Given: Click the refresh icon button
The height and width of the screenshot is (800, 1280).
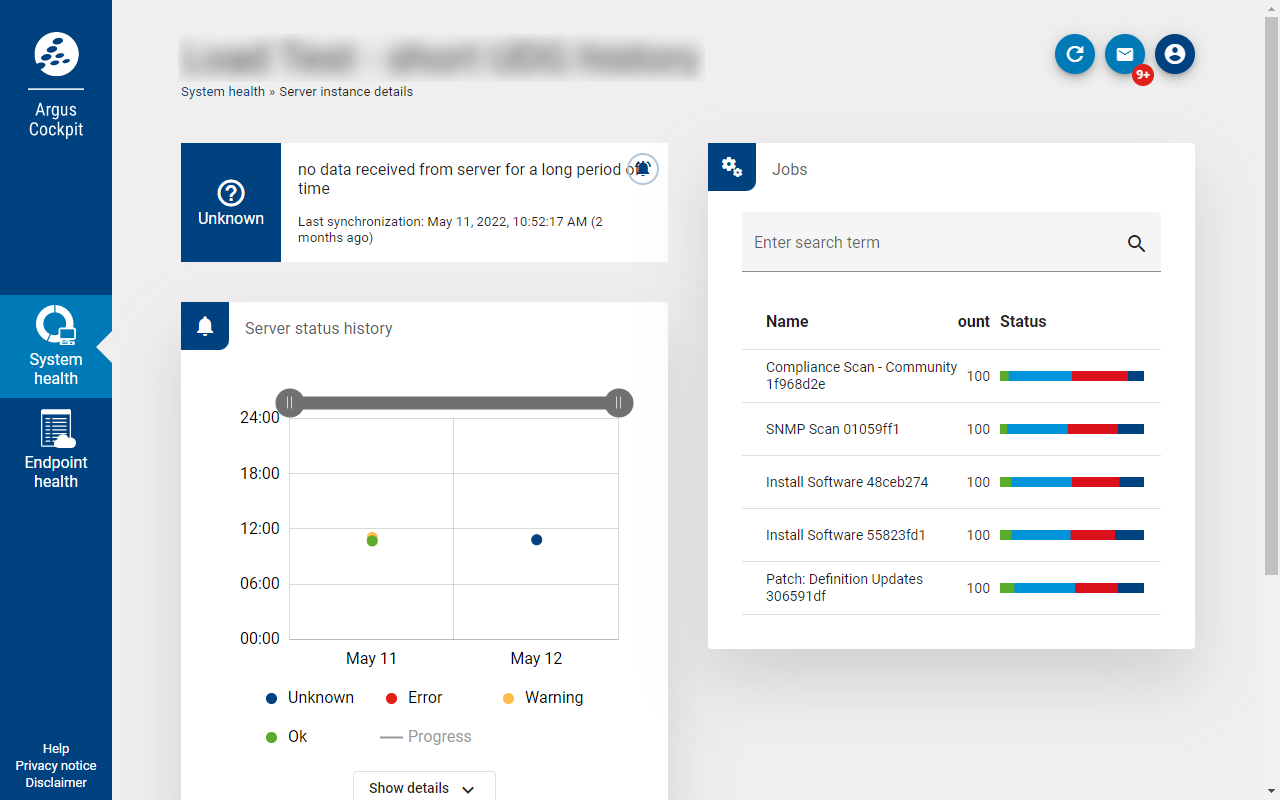Looking at the screenshot, I should 1075,54.
